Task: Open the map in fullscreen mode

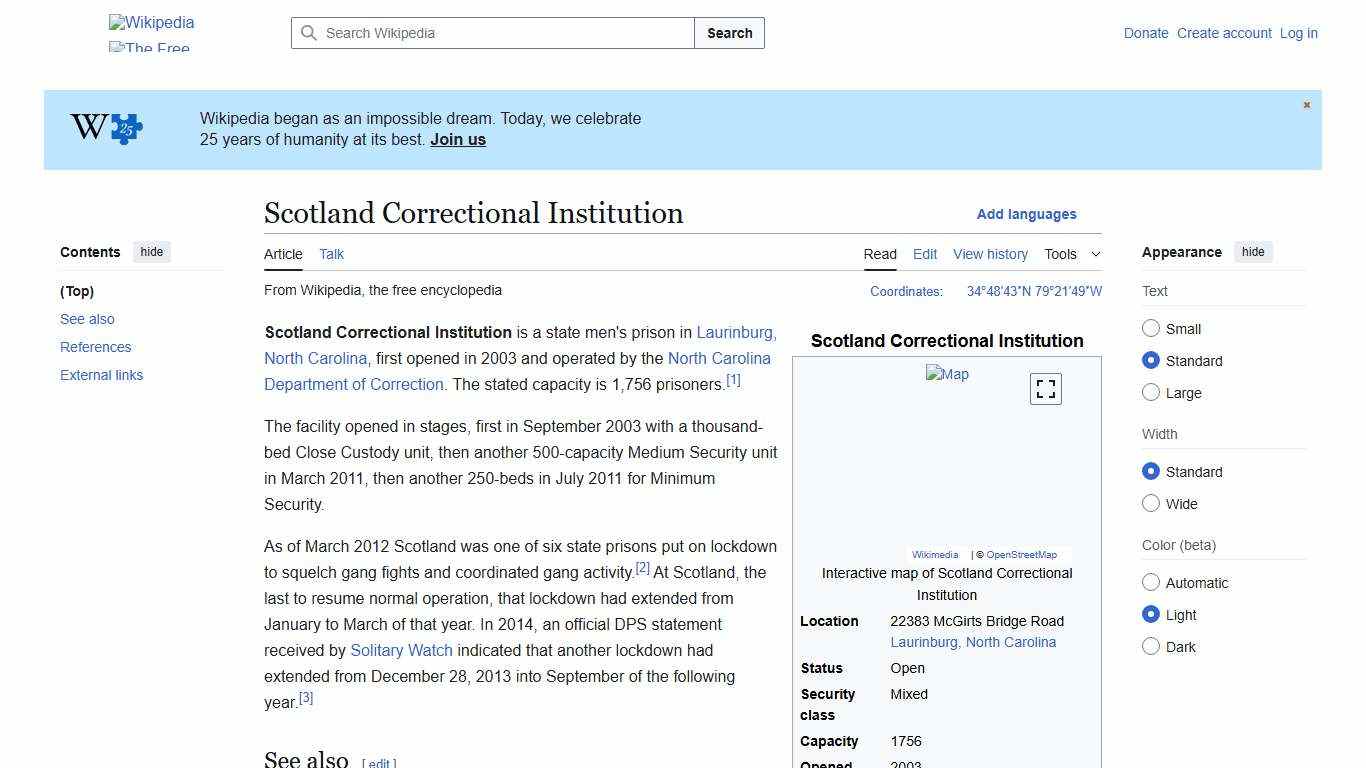Action: click(1045, 388)
